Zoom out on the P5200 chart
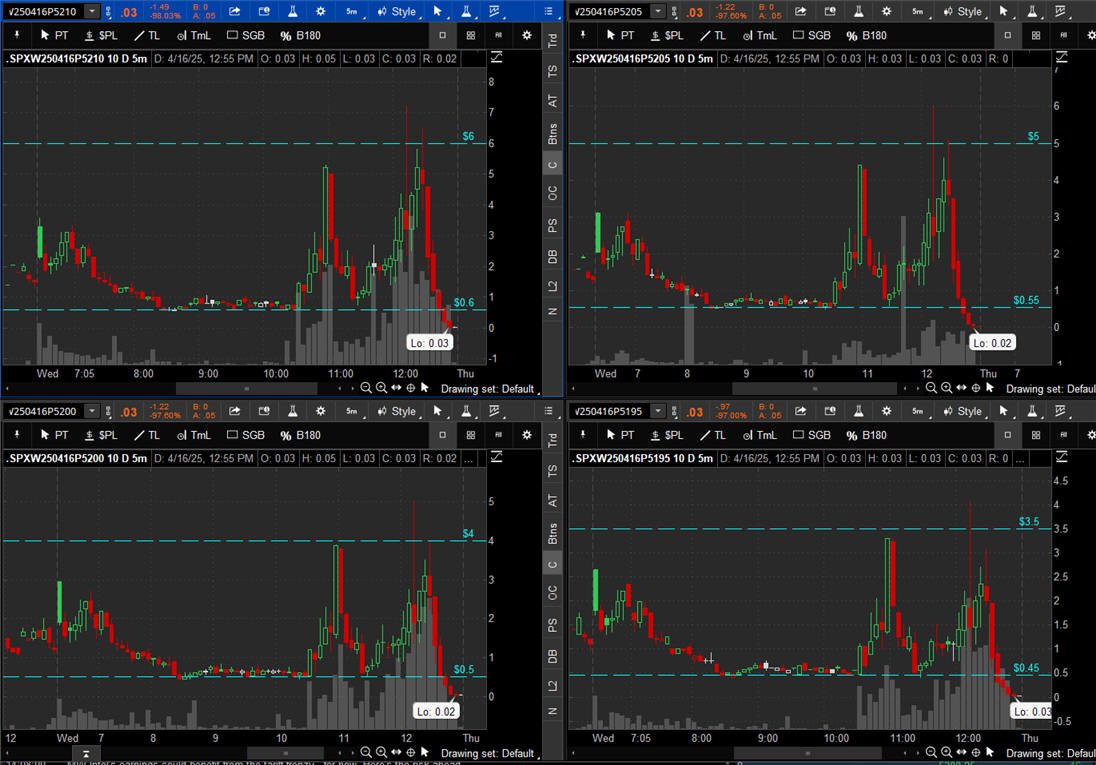Screen dimensions: 1096x765 point(366,752)
